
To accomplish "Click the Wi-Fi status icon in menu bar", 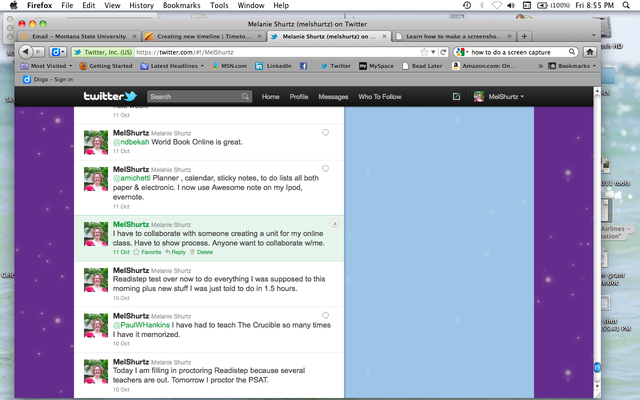I will tap(497, 5).
